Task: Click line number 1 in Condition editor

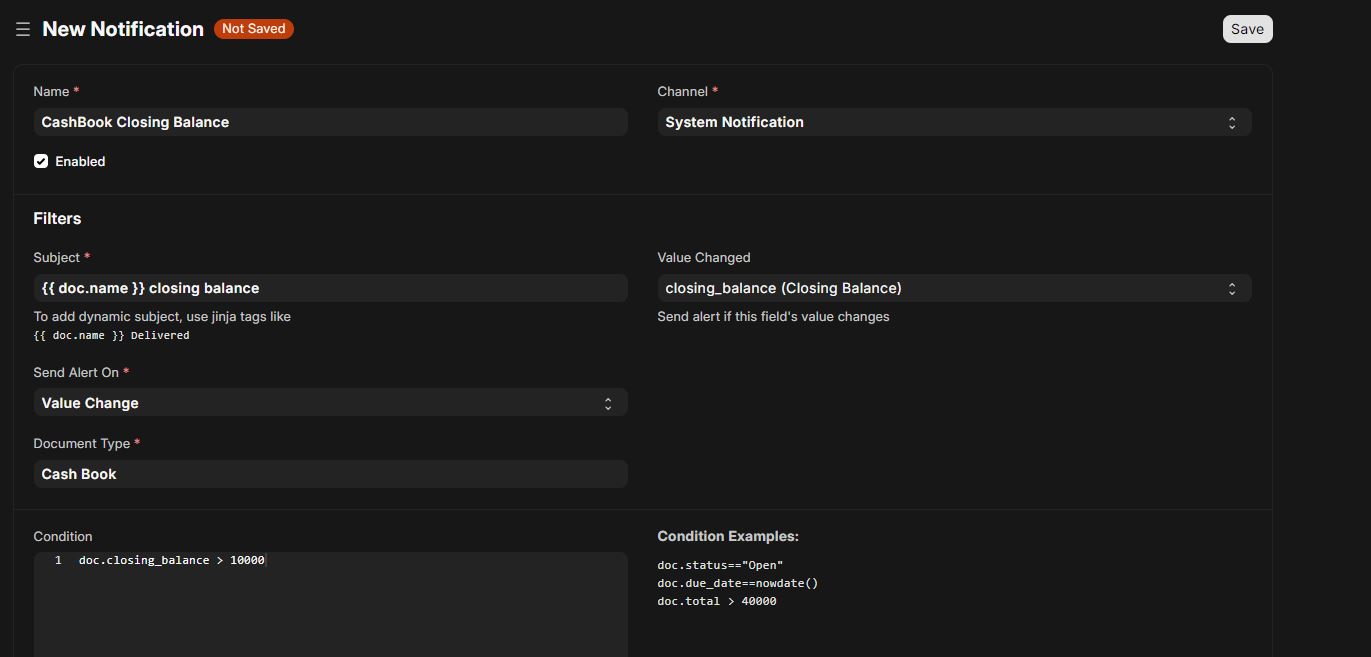Action: click(58, 560)
